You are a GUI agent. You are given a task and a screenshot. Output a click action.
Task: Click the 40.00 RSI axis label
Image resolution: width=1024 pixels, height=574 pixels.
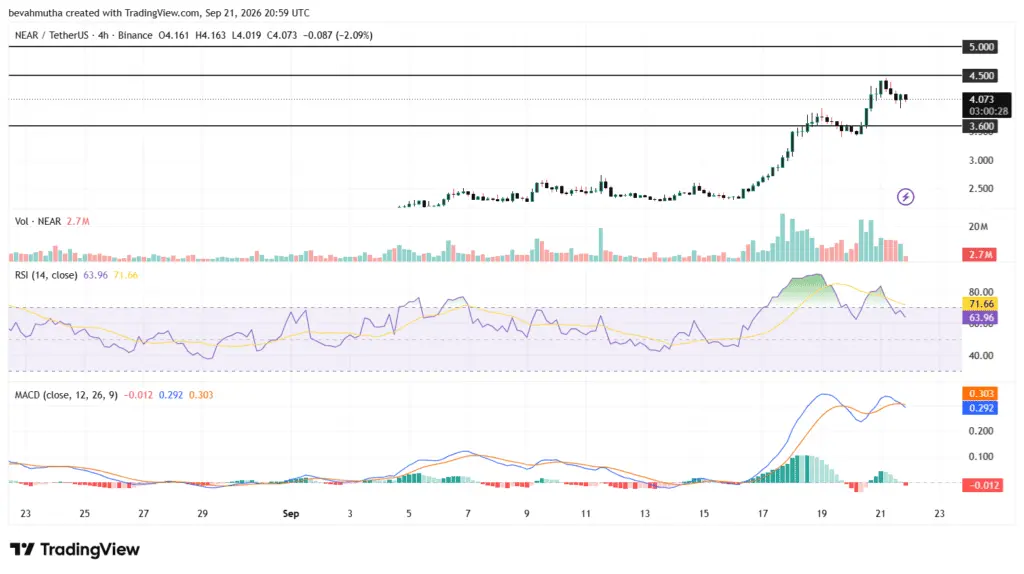click(x=981, y=356)
